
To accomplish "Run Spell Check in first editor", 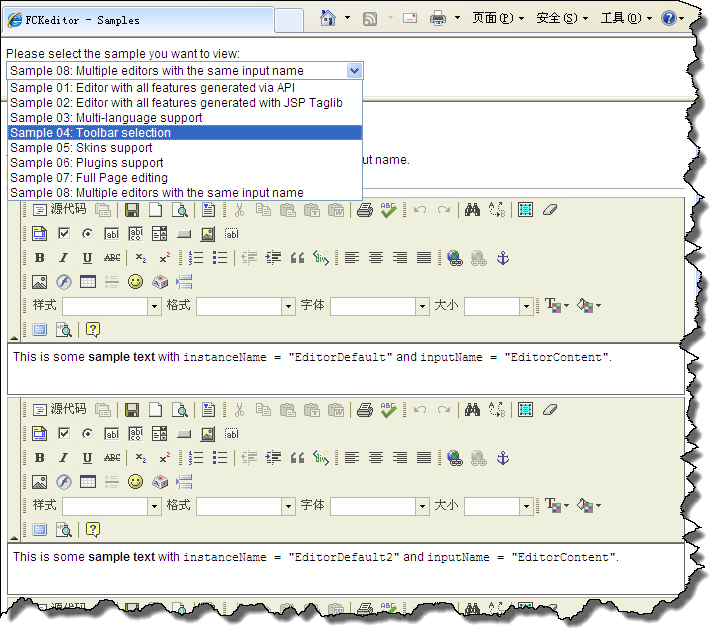I will tap(388, 210).
